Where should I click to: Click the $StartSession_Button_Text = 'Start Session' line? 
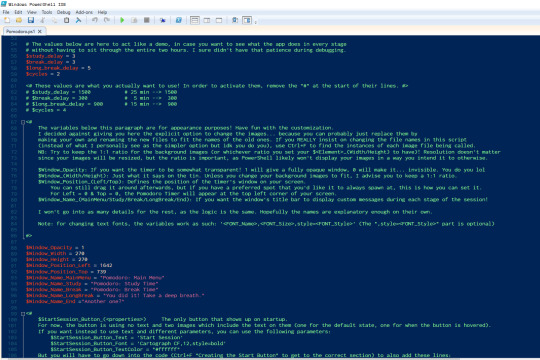click(x=116, y=338)
